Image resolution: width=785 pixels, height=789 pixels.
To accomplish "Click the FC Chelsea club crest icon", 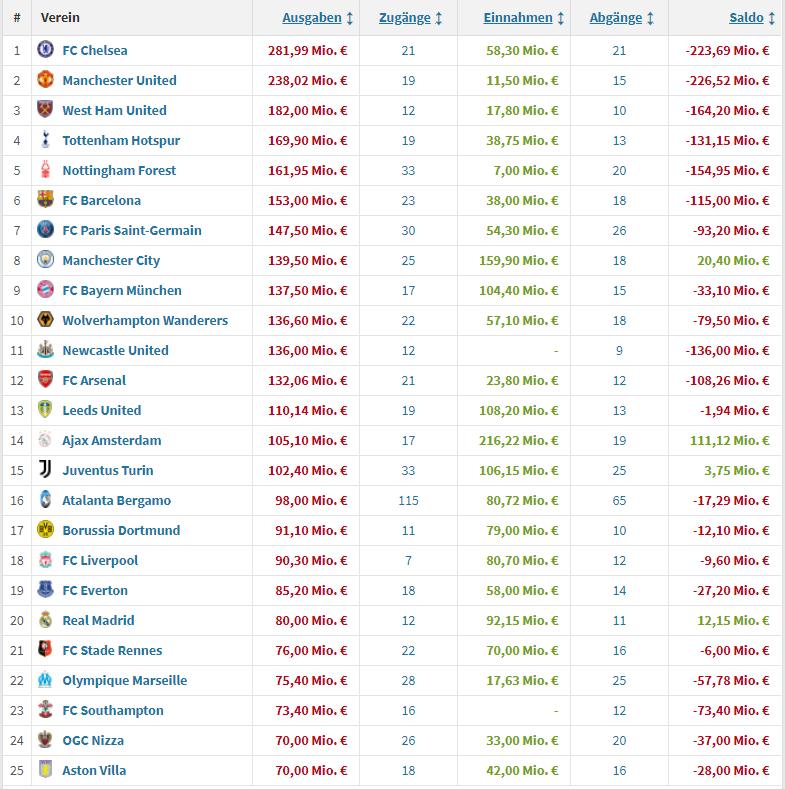I will coord(45,50).
